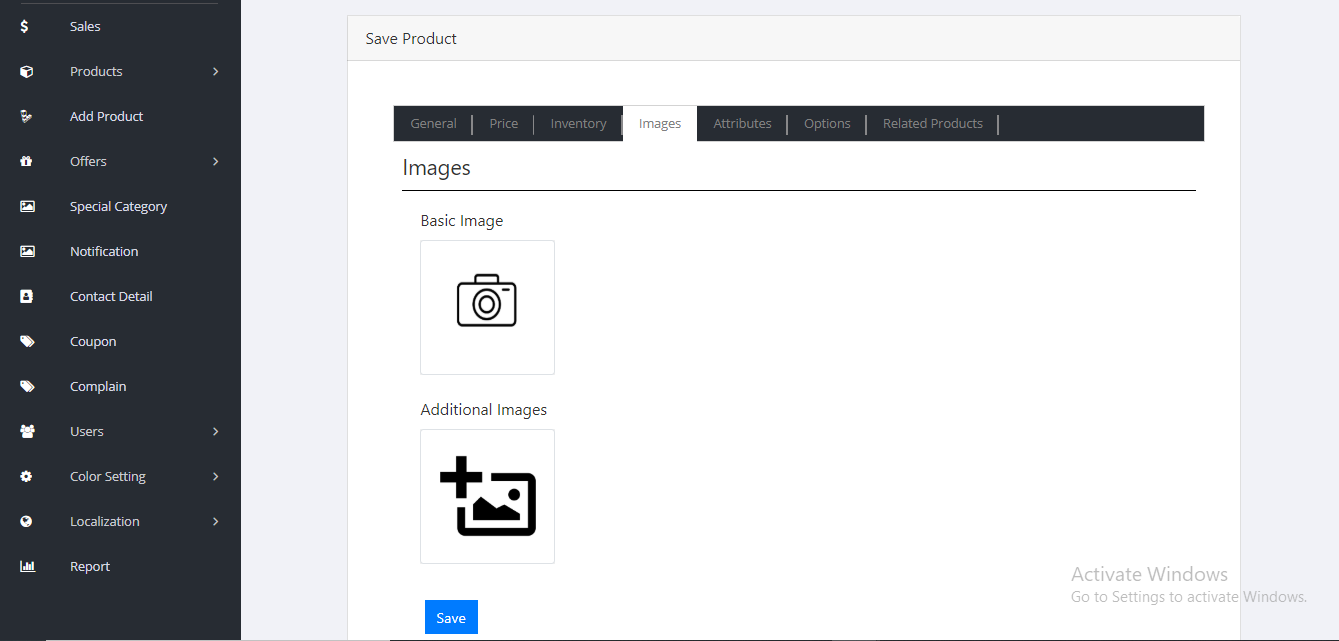Image resolution: width=1339 pixels, height=641 pixels.
Task: Click the camera icon to upload basic image
Action: pyautogui.click(x=487, y=301)
